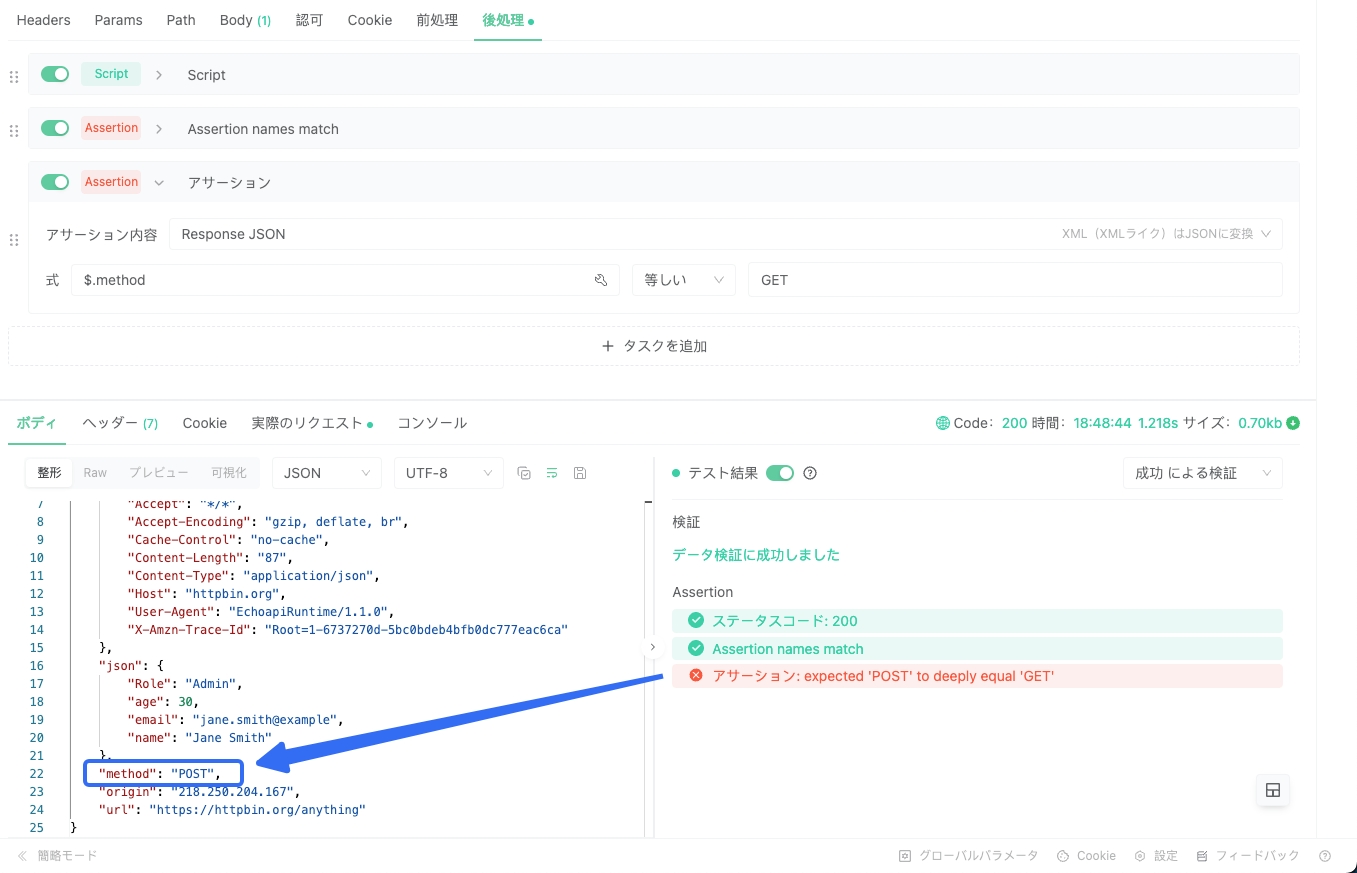Click the フィードバック icon in the footer
Viewport: 1357px width, 873px height.
pos(1202,856)
